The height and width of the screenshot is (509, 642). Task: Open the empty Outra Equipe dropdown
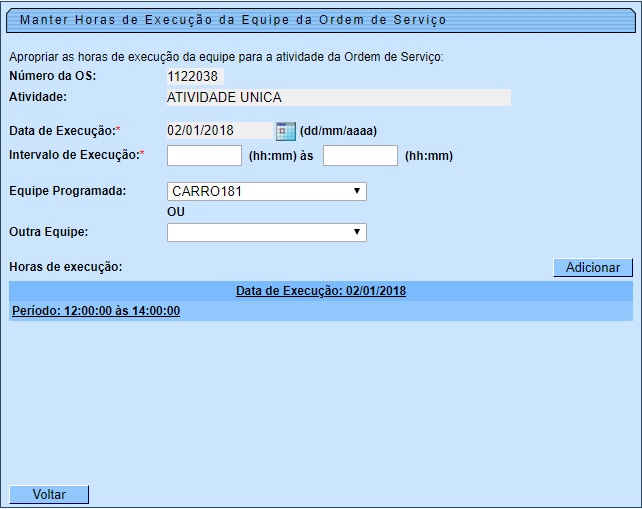[266, 233]
